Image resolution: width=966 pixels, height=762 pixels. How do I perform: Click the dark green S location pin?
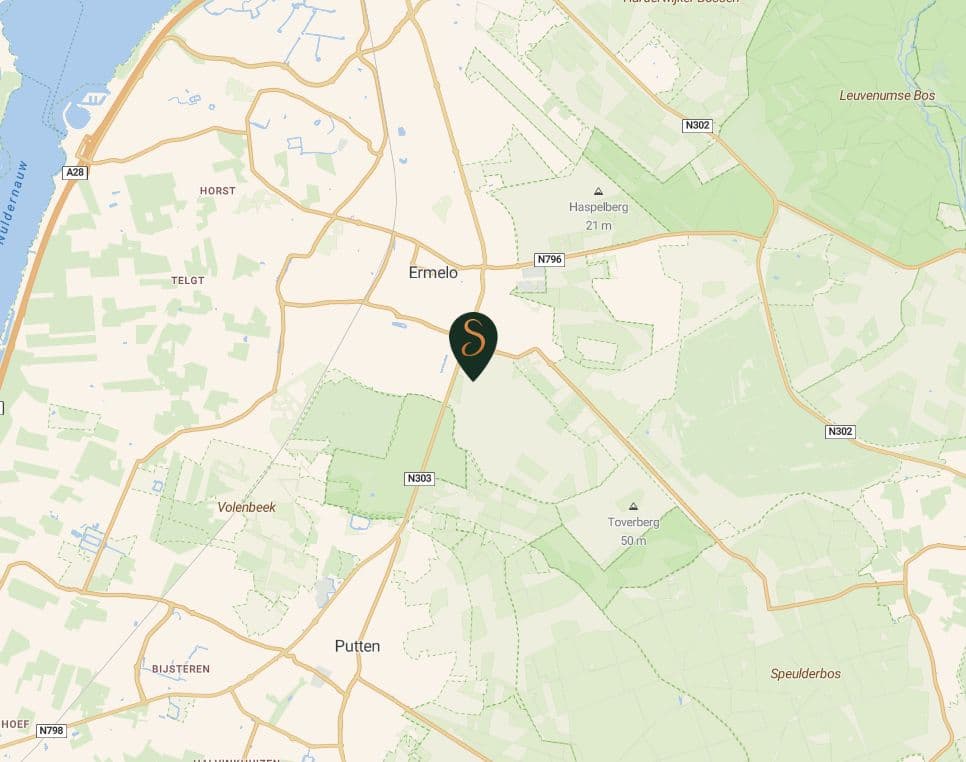473,345
